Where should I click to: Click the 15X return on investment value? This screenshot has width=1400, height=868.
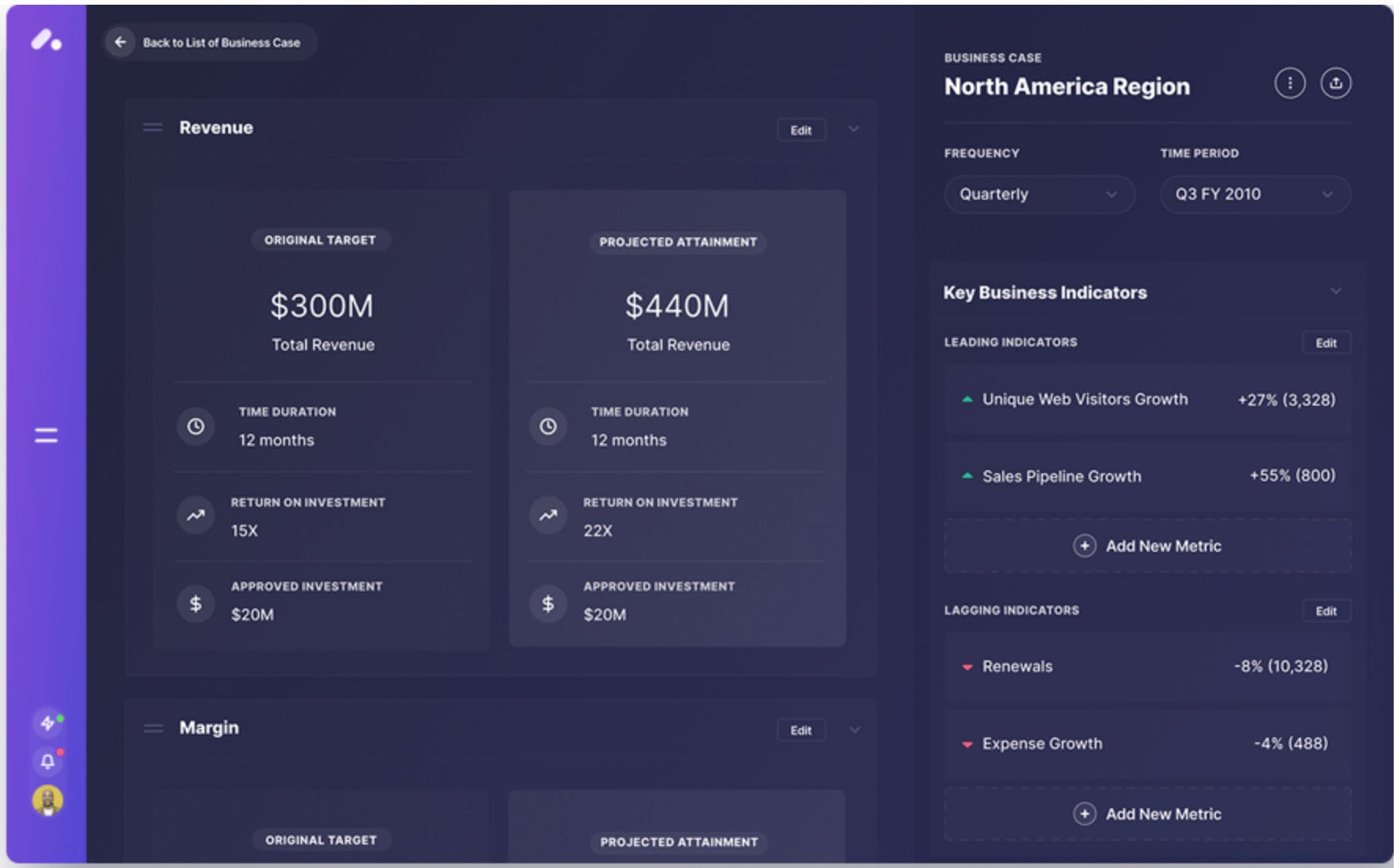pos(245,531)
